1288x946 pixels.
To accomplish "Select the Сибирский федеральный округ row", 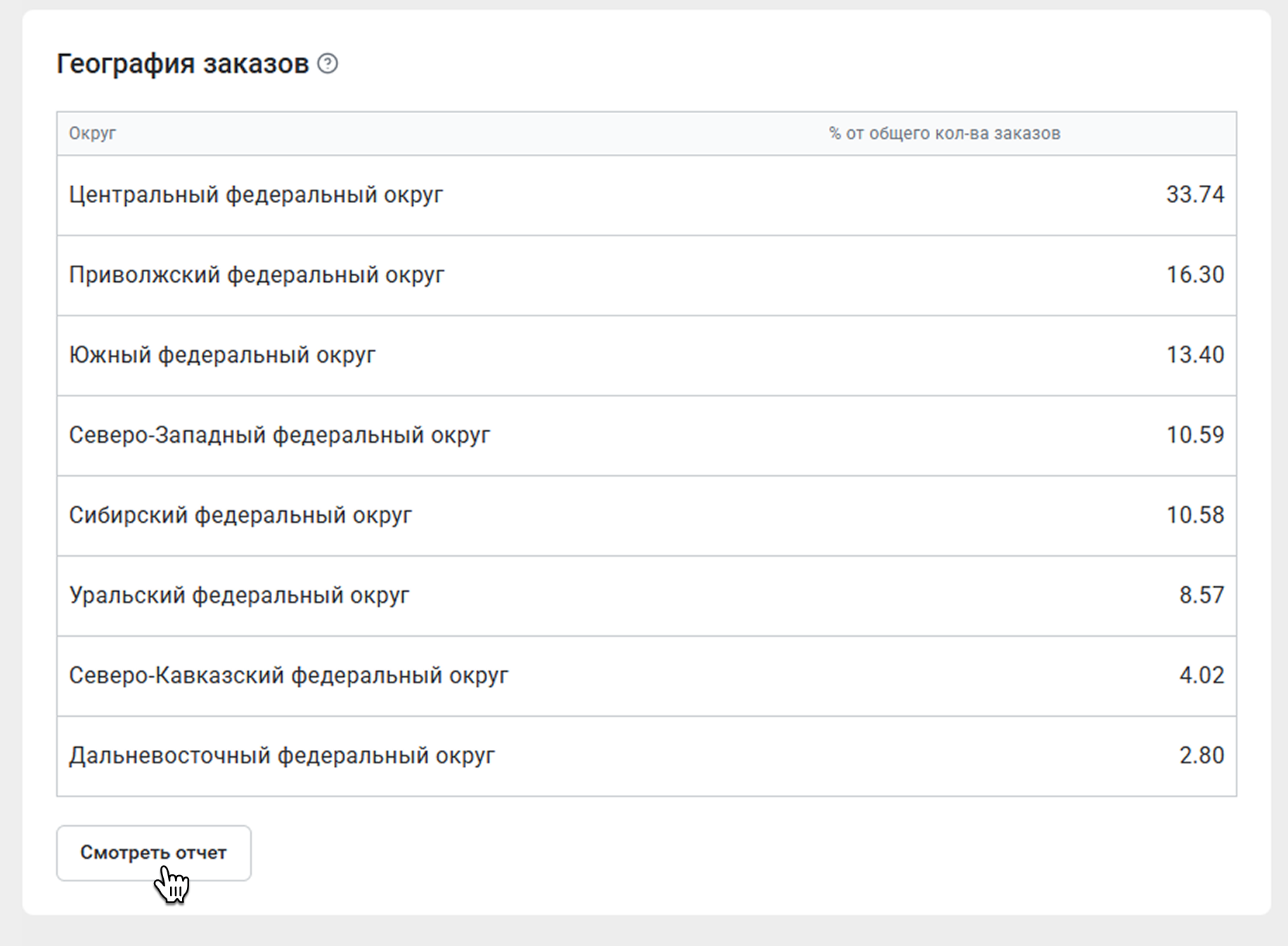I will pos(240,515).
